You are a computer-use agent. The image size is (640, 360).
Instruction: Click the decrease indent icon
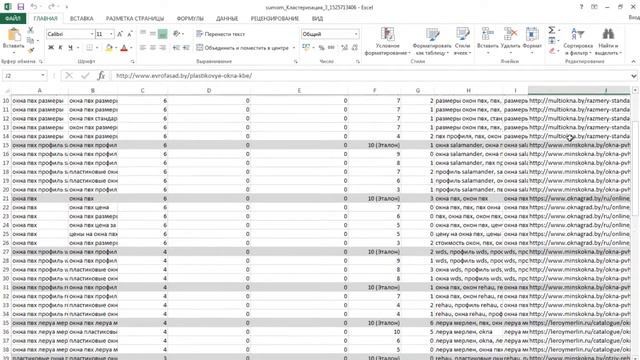click(176, 48)
